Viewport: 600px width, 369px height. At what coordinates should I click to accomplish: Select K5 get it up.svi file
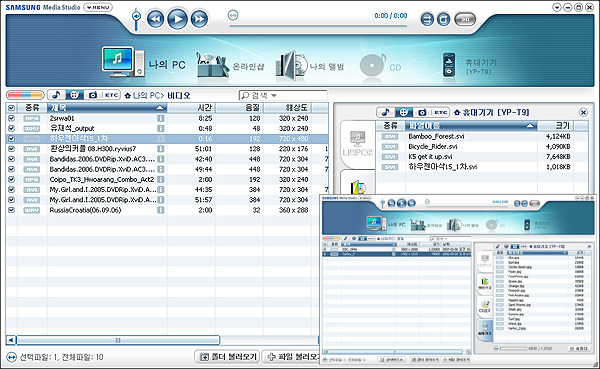click(x=430, y=157)
